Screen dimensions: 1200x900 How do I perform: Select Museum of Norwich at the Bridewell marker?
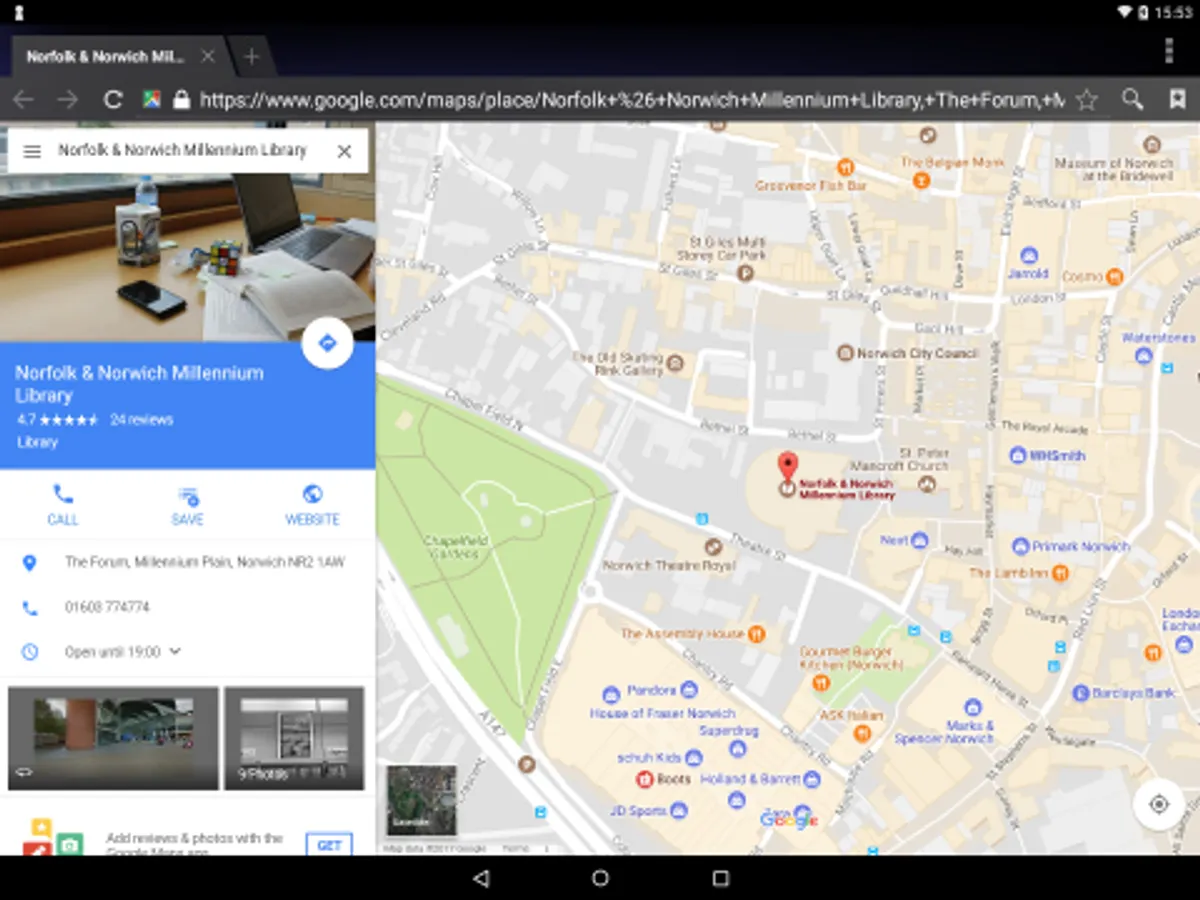click(1151, 144)
